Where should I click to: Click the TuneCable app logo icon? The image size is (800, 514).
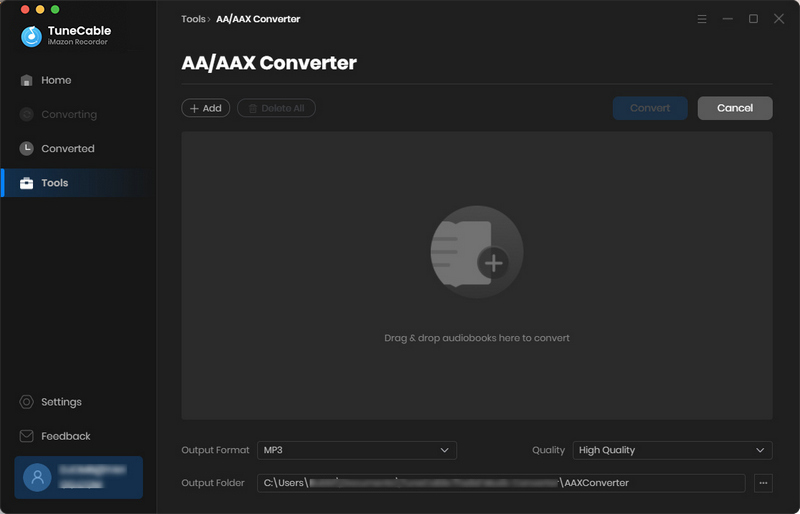(31, 36)
